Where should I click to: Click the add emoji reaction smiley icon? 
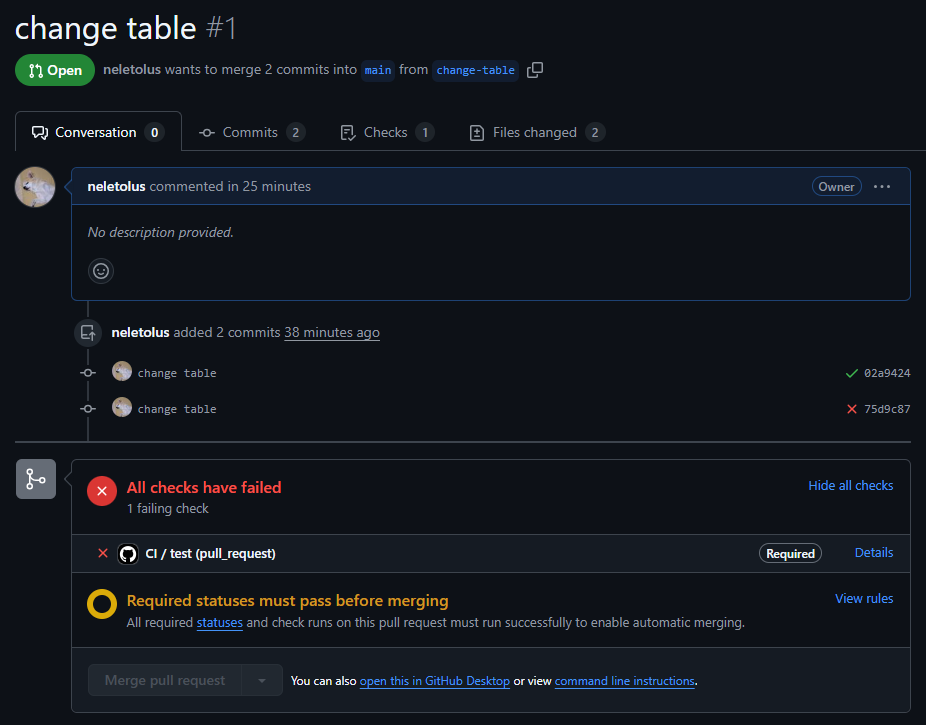(x=101, y=270)
